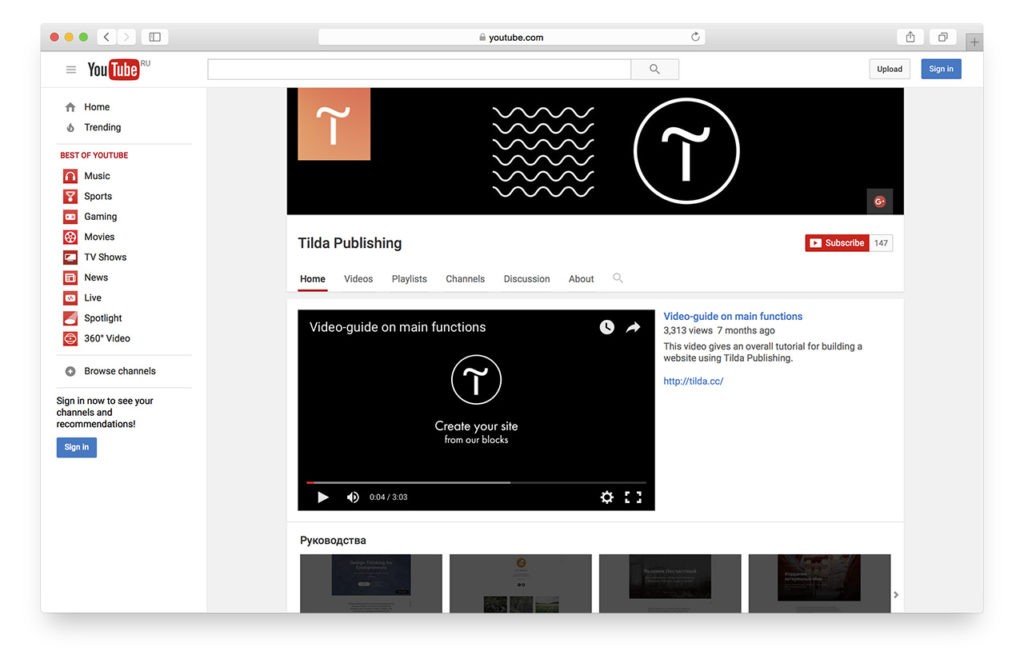The width and height of the screenshot is (1024, 671).
Task: Open the Movies category icon
Action: 70,237
